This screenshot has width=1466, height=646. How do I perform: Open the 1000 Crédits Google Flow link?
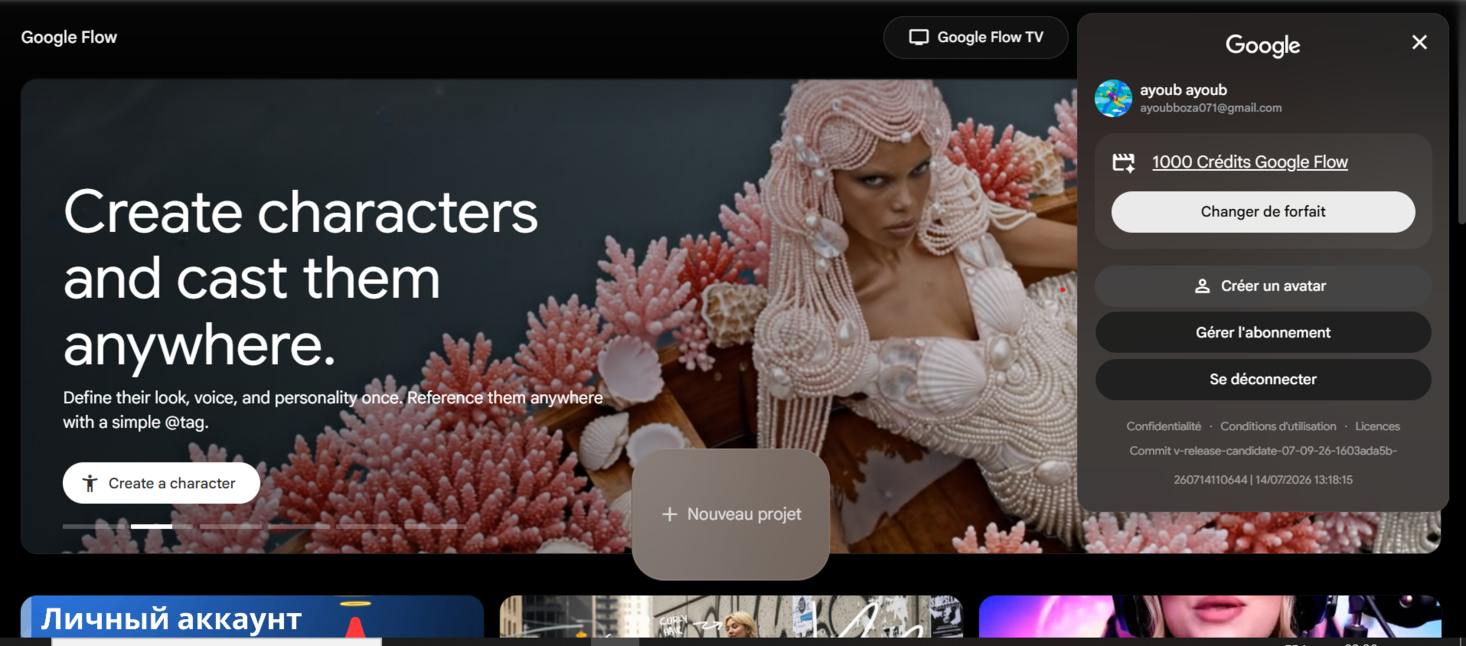[1249, 162]
